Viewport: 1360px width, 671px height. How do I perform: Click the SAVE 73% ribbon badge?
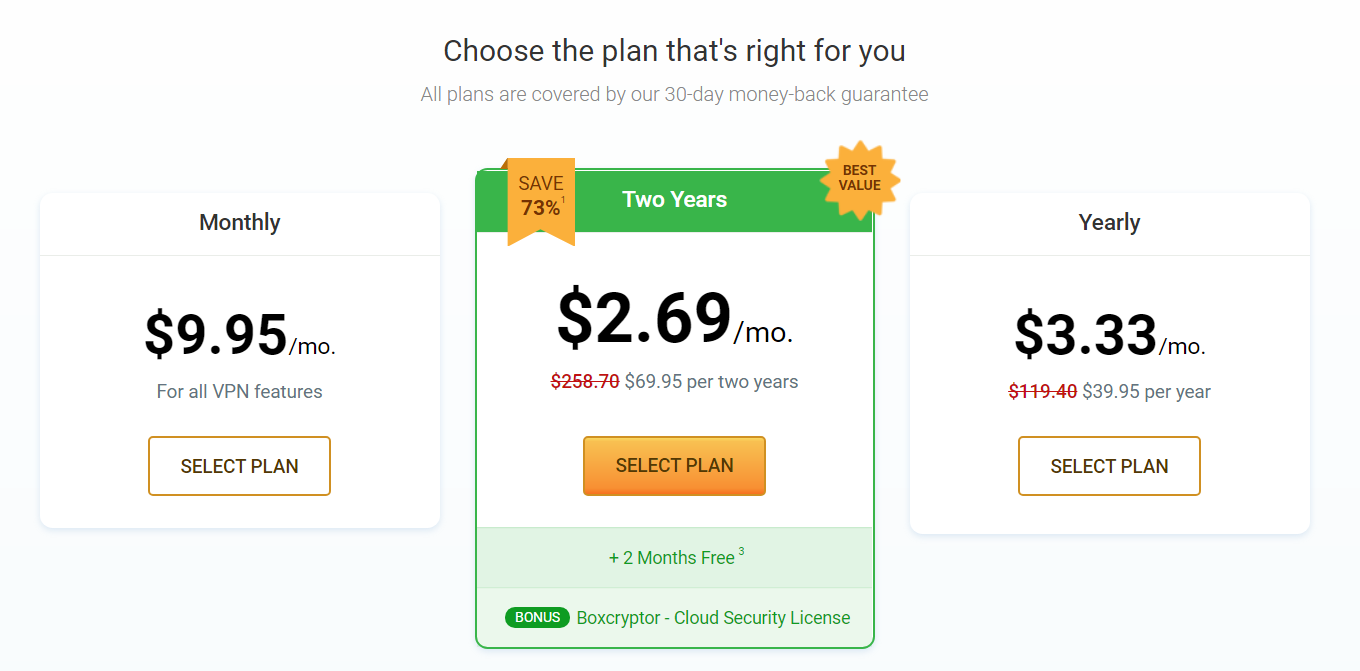pos(543,197)
